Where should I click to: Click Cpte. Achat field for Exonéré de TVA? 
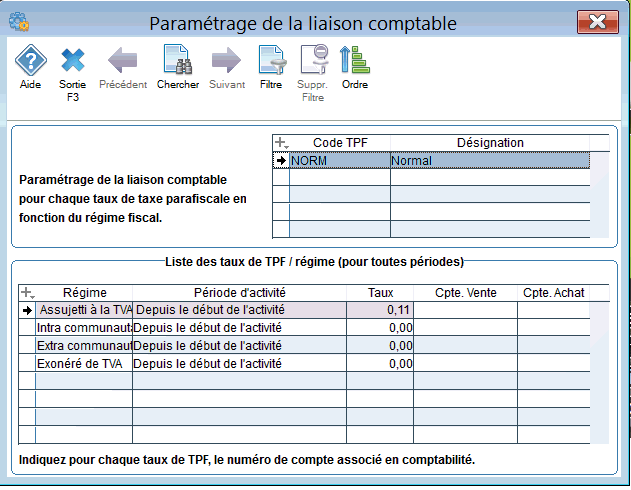[x=554, y=364]
